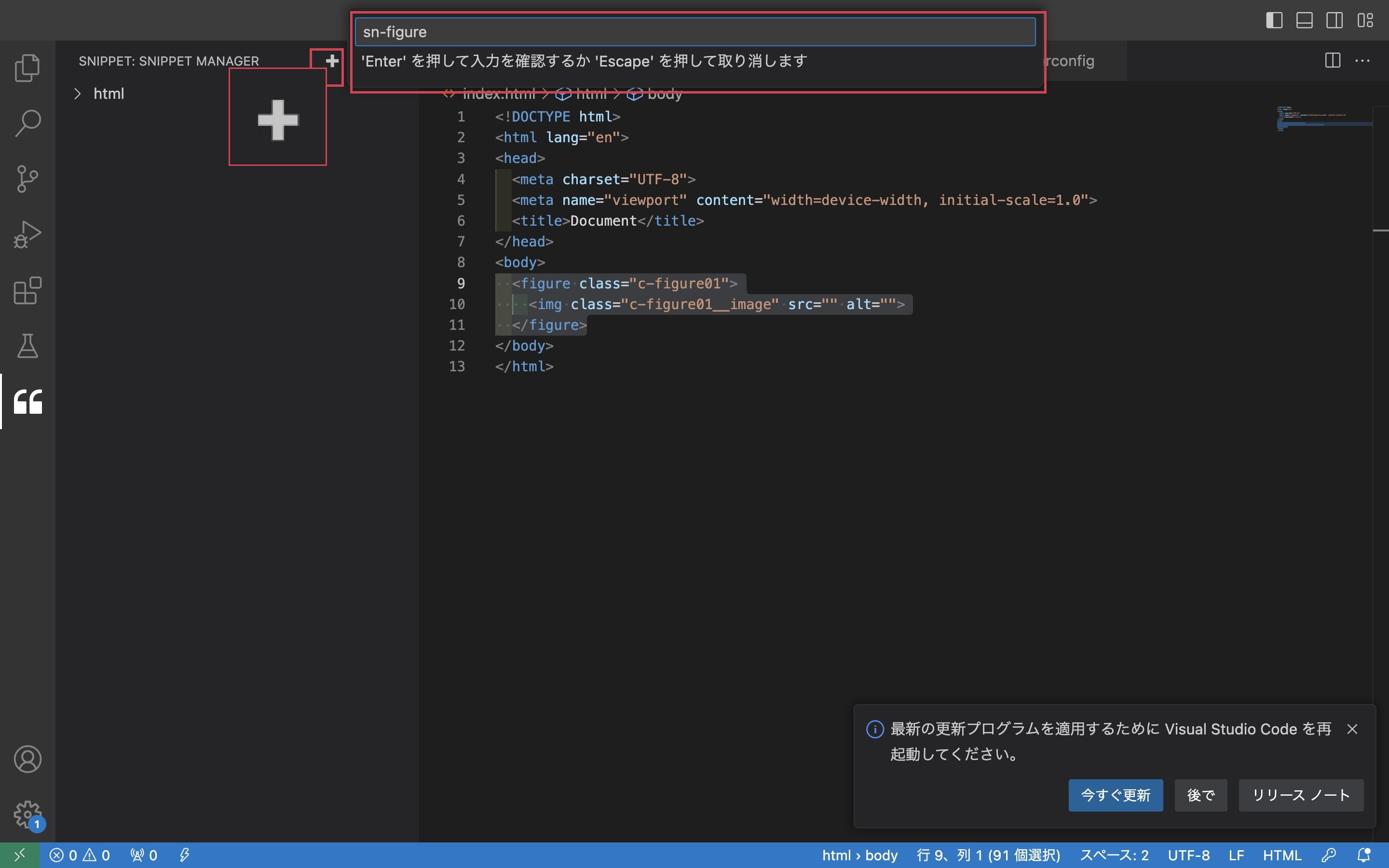Select the Snippet Manager quote icon

click(x=27, y=401)
